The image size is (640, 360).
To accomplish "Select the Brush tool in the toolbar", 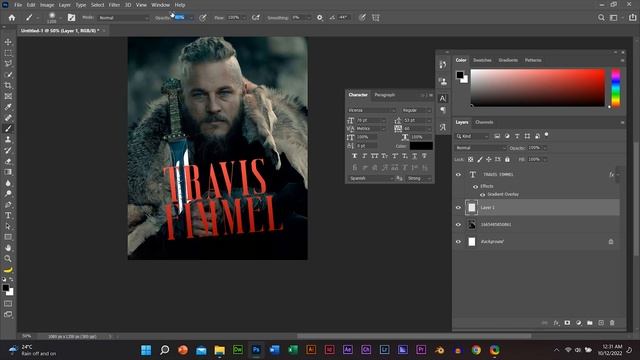I will tap(8, 129).
